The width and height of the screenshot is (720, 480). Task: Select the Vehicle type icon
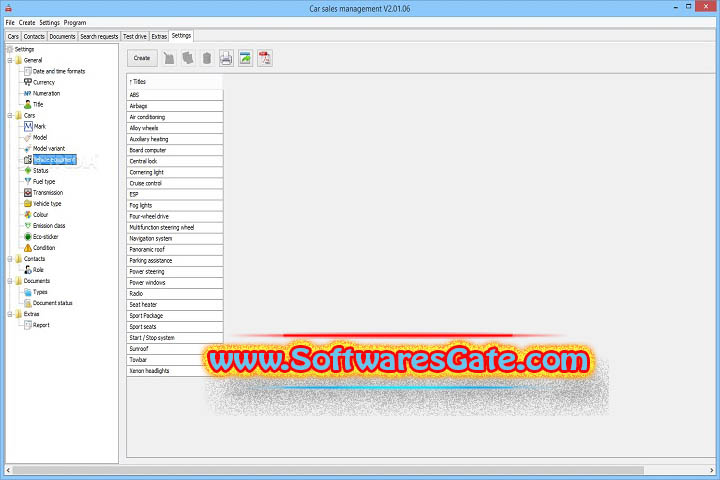click(28, 203)
